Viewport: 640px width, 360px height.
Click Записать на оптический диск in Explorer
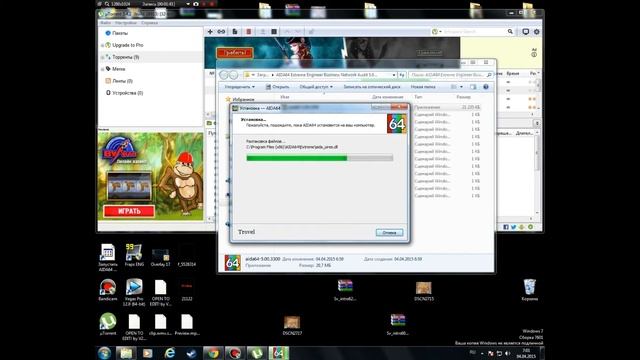[371, 87]
